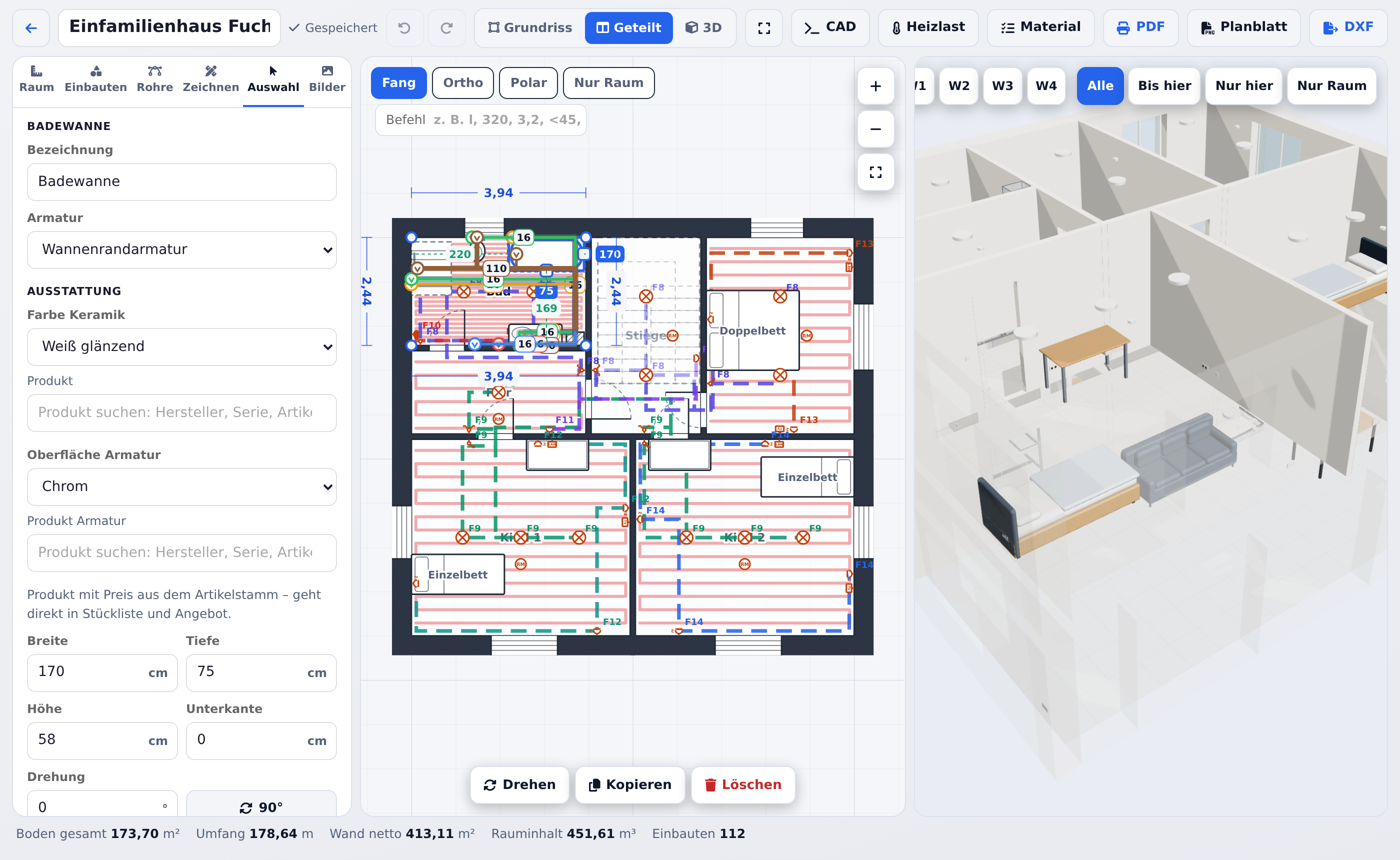Open the Heizlast calculation

928,27
